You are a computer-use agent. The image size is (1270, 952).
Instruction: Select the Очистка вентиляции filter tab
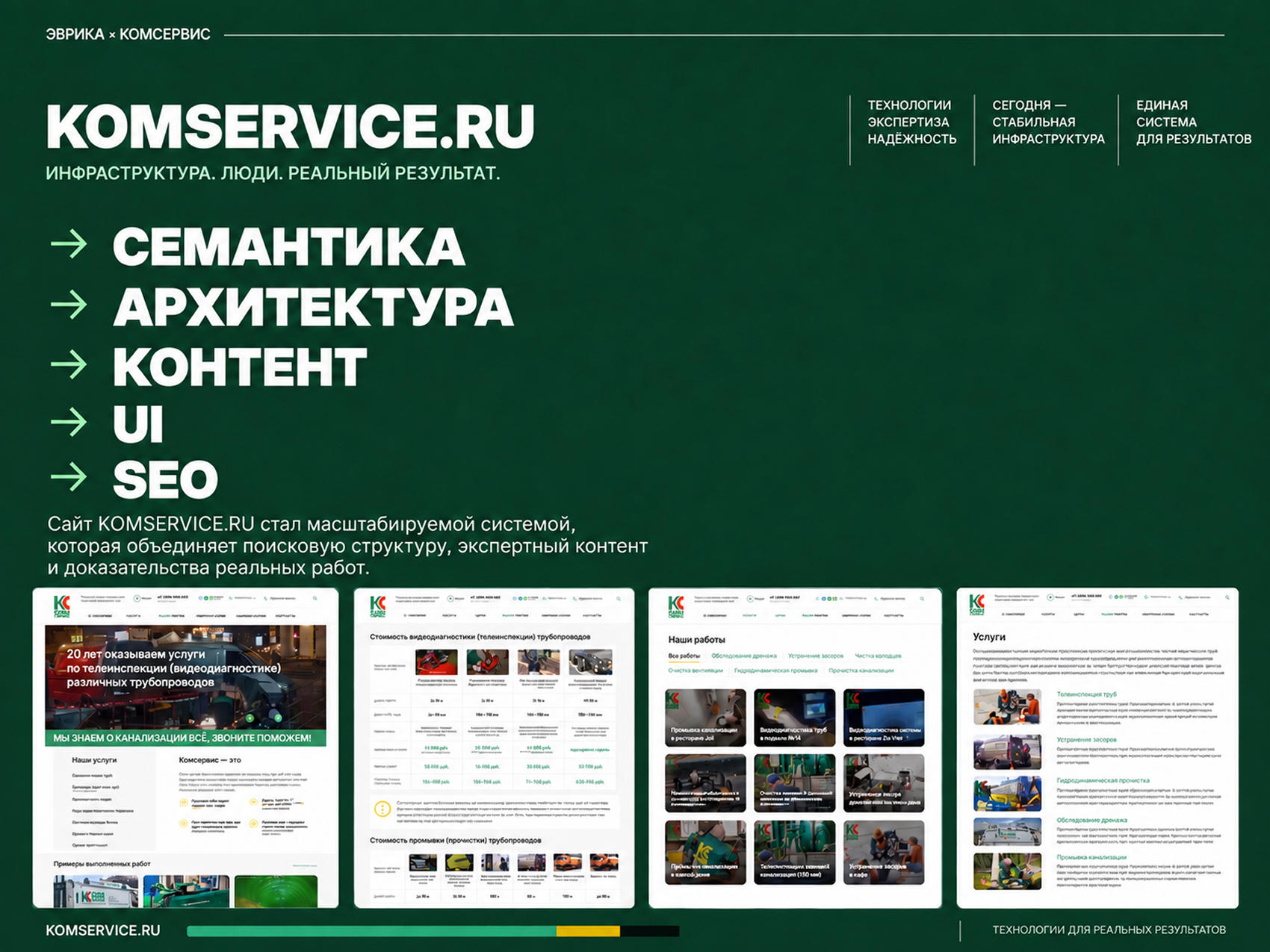(696, 671)
